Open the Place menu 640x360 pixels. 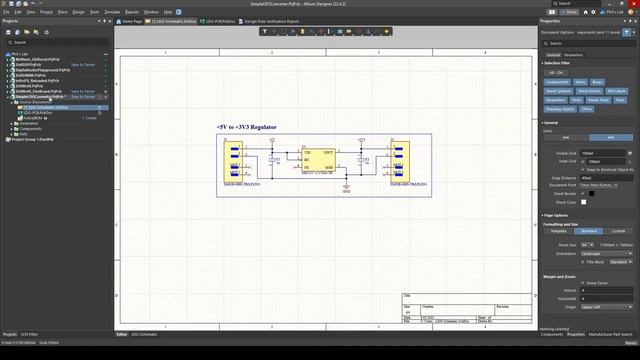[62, 12]
